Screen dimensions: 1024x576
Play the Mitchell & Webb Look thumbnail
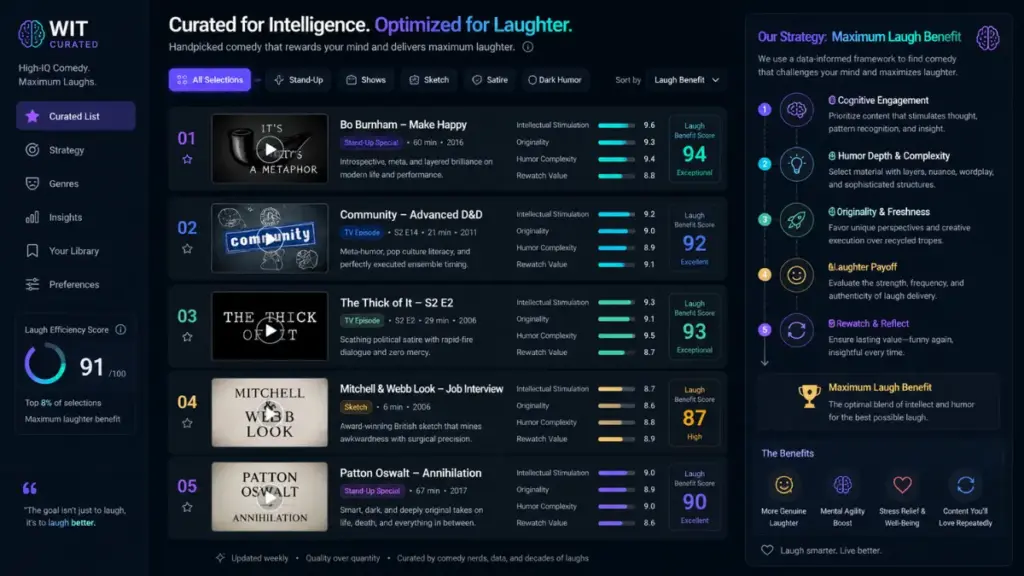point(270,413)
